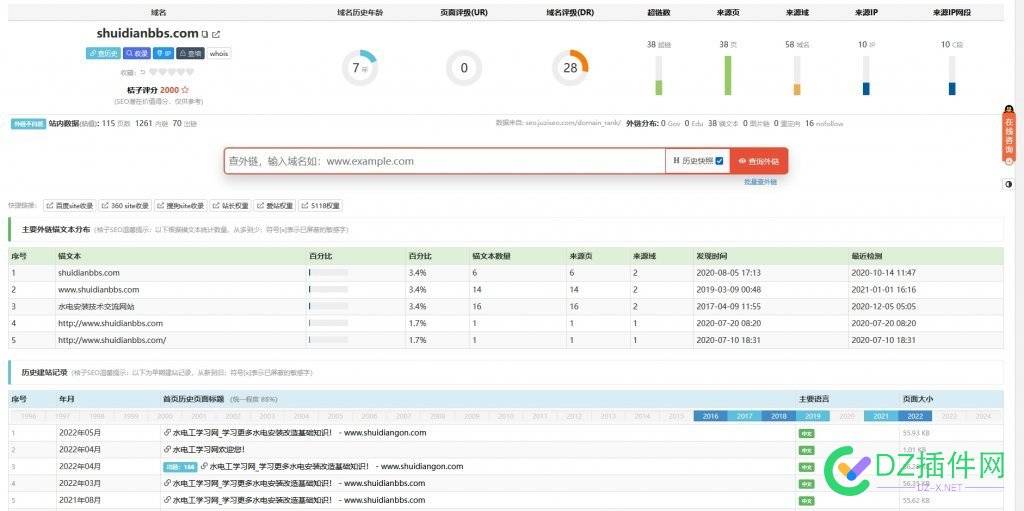Click the 页面大小 column header
Image resolution: width=1024 pixels, height=511 pixels.
click(x=918, y=399)
